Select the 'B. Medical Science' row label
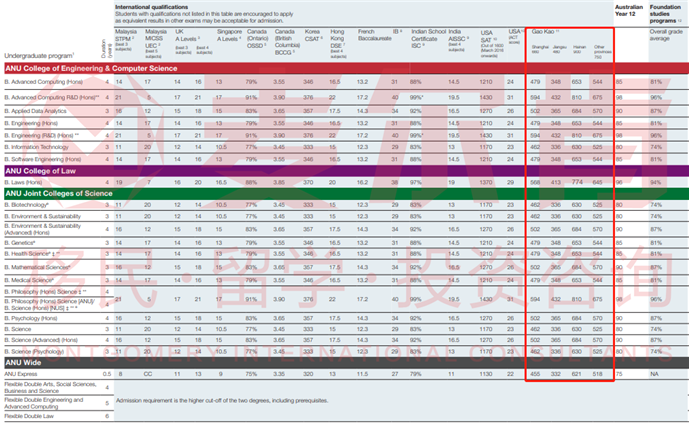Screen dimensions: 689x424 29,280
